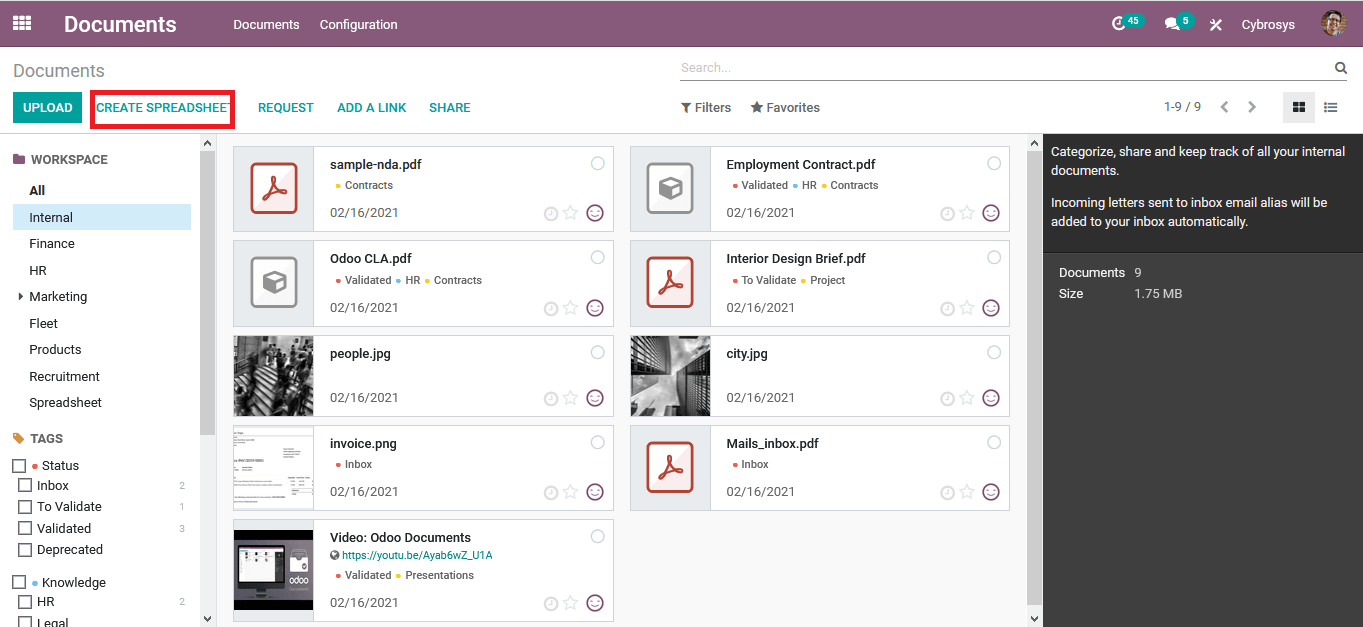Click the search magnifier icon
This screenshot has width=1363, height=627.
(x=1341, y=68)
